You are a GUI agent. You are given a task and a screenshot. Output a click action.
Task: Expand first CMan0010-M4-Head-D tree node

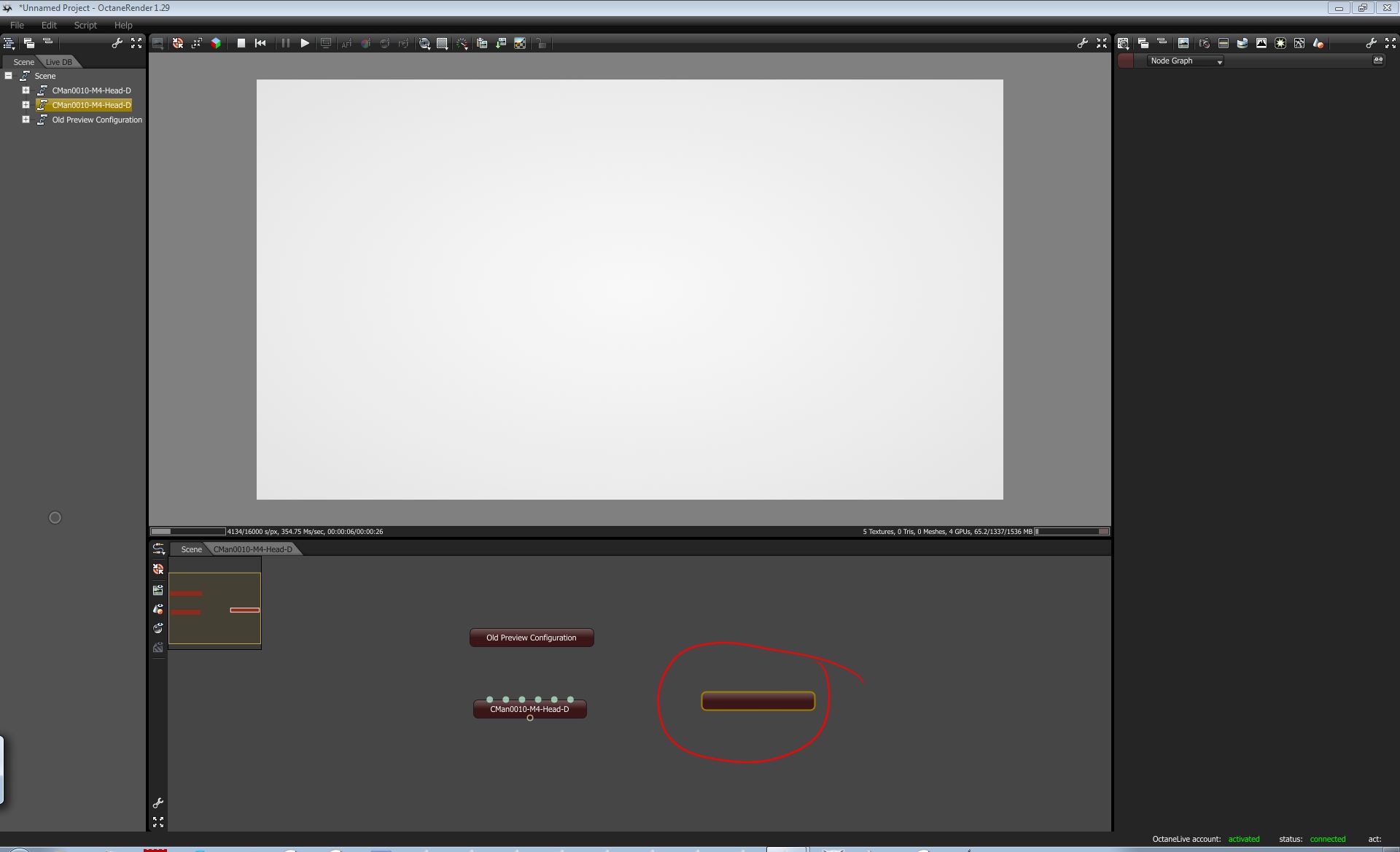tap(26, 90)
